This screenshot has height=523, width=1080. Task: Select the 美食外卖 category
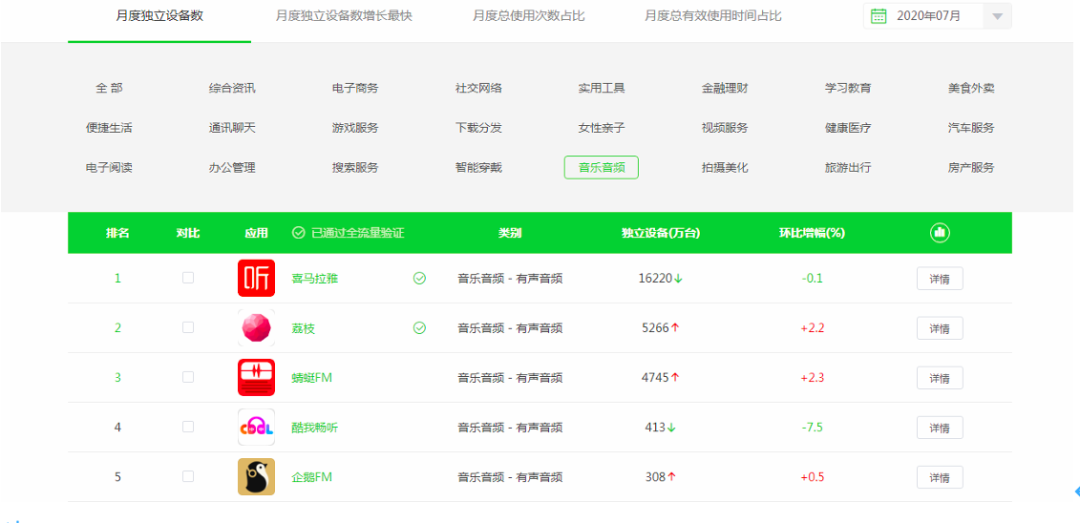(971, 88)
